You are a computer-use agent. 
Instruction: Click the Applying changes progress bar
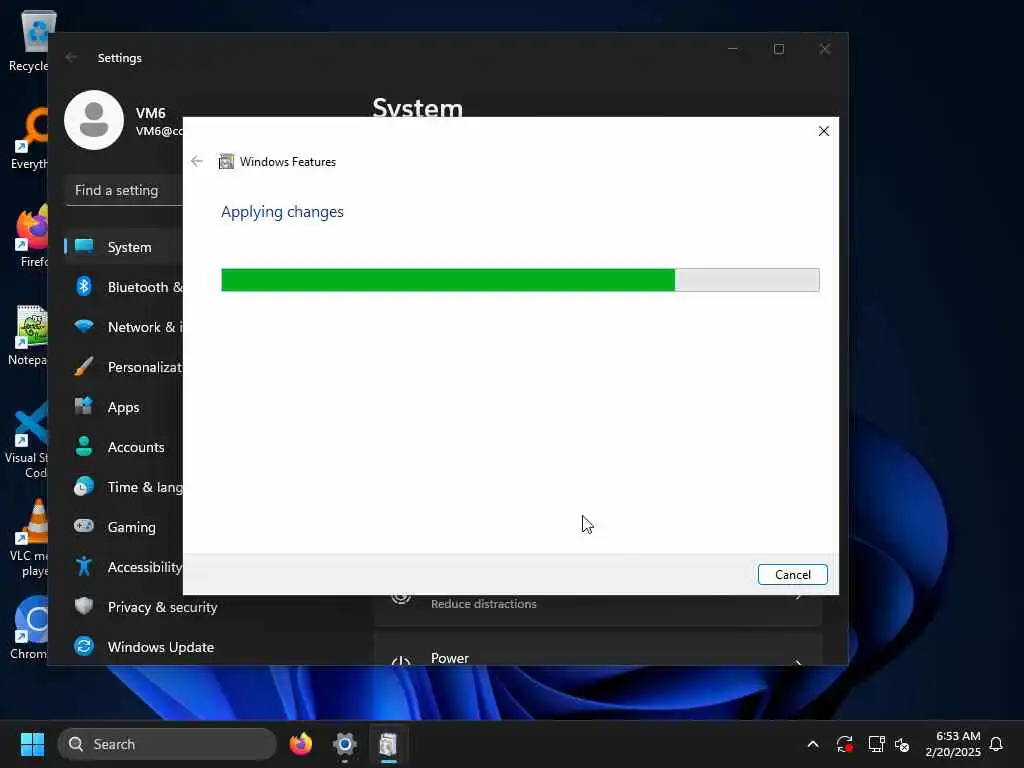tap(520, 280)
